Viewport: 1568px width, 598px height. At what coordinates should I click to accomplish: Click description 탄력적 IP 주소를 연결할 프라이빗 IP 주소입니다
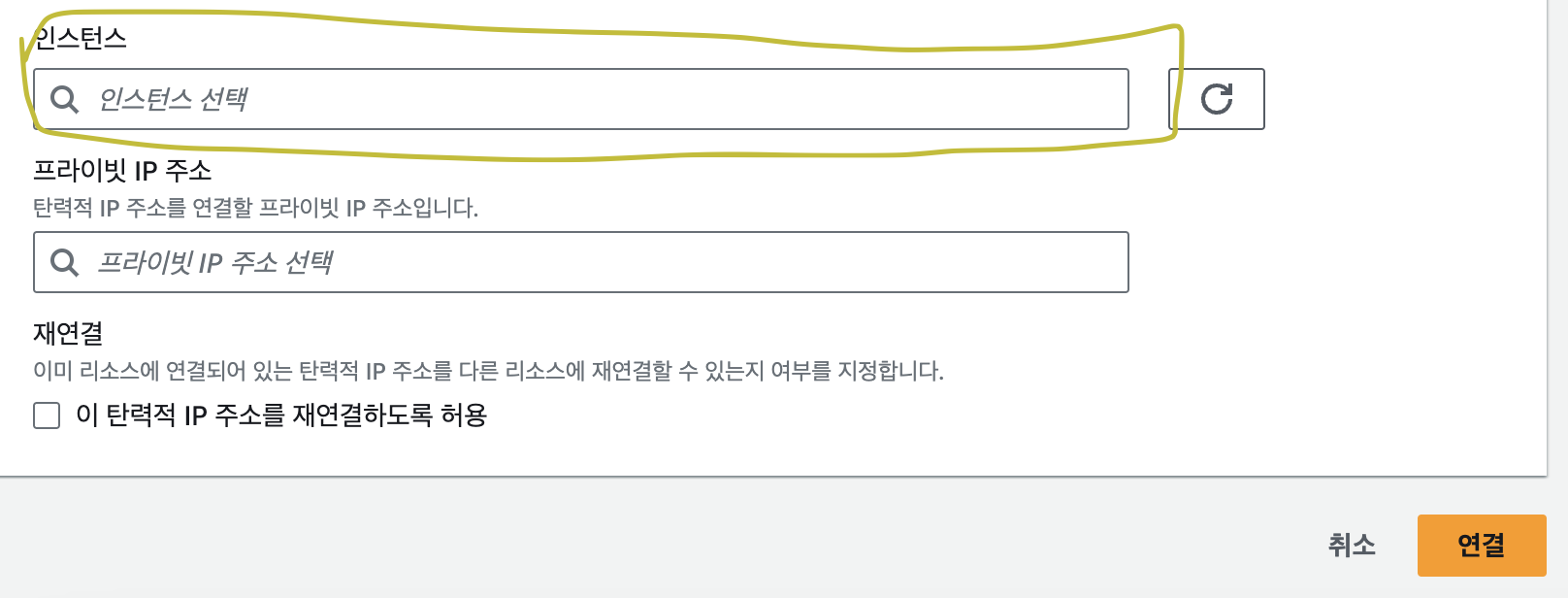(x=255, y=208)
